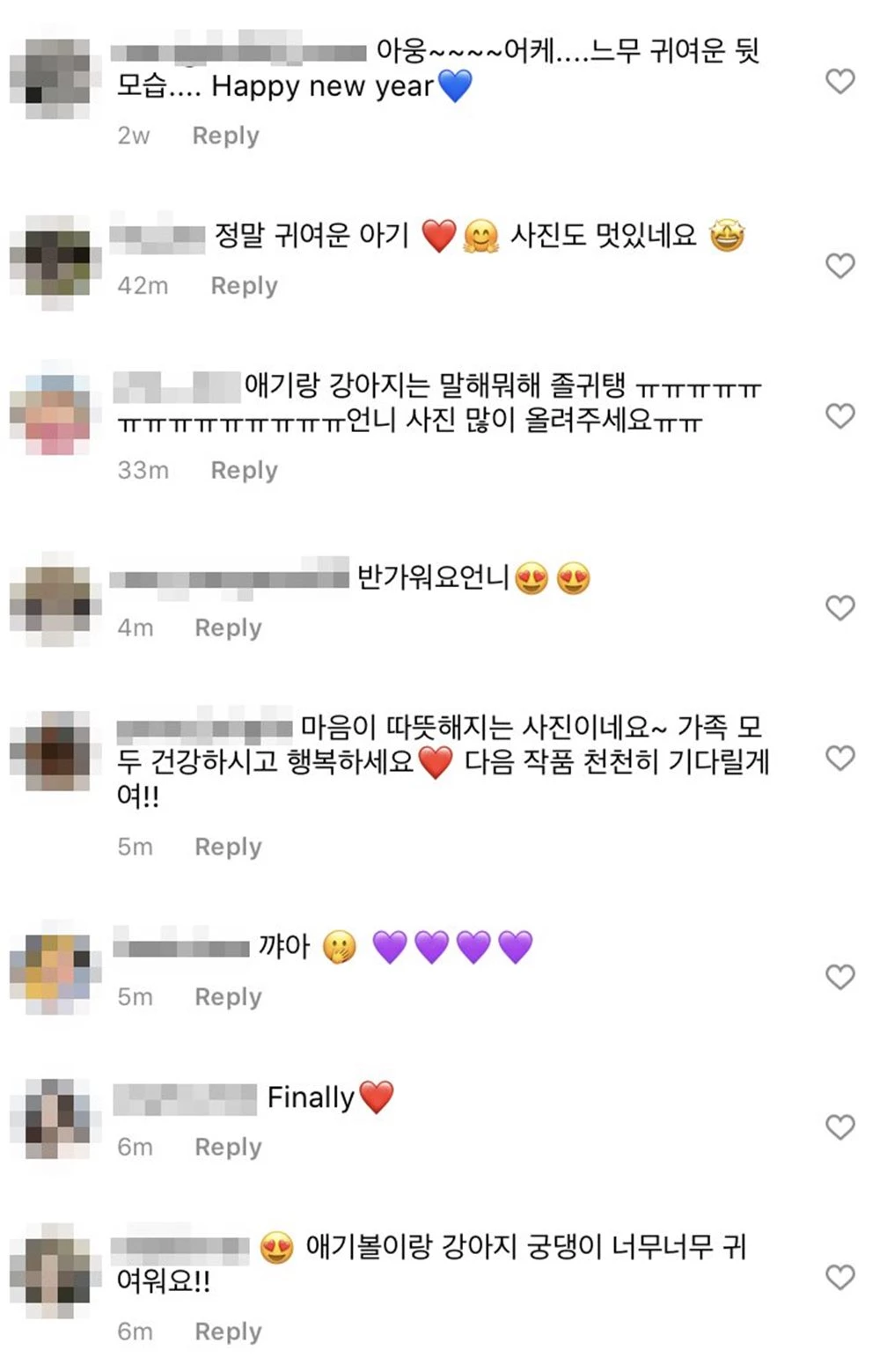The width and height of the screenshot is (880, 1372).
Task: Reply to the 4m comment
Action: (229, 628)
